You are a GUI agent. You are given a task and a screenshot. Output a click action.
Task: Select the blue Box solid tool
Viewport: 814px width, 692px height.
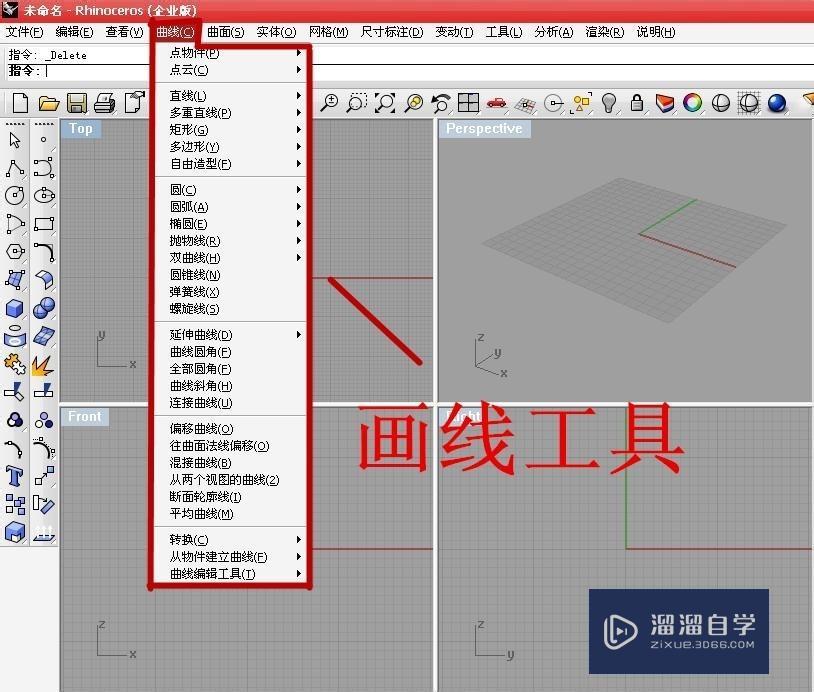[x=15, y=308]
